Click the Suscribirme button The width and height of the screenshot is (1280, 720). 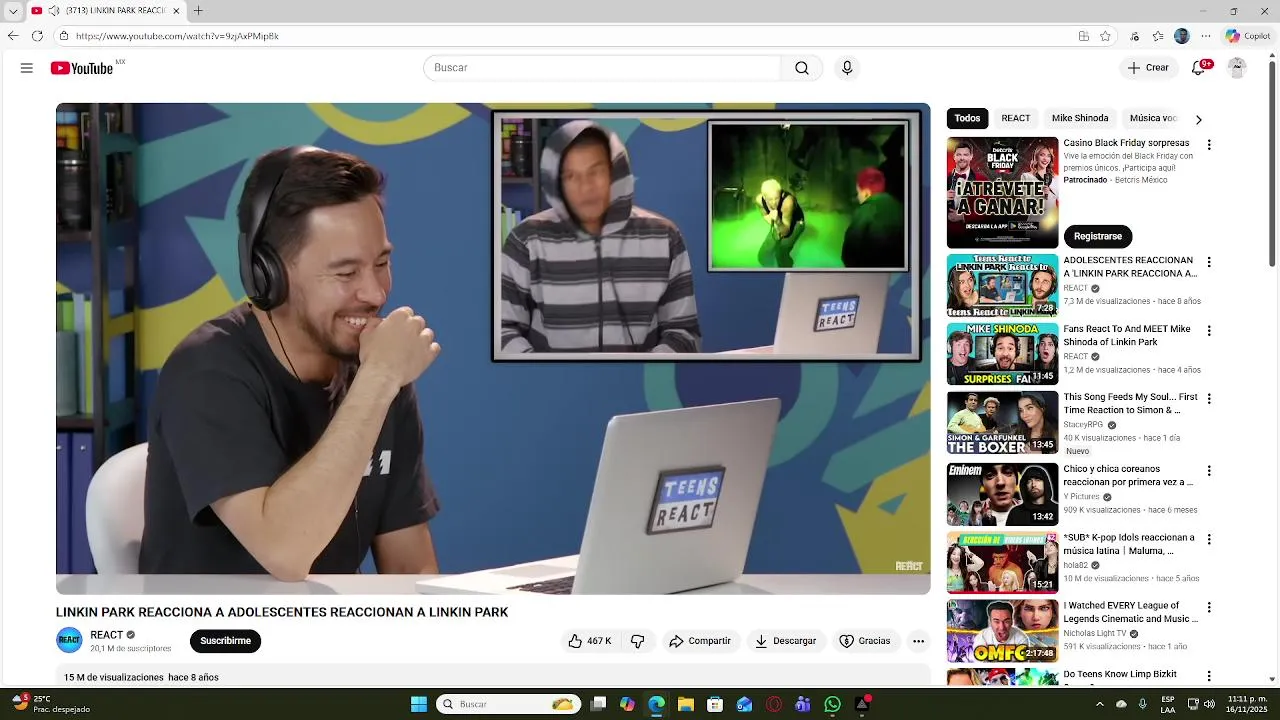pos(225,641)
